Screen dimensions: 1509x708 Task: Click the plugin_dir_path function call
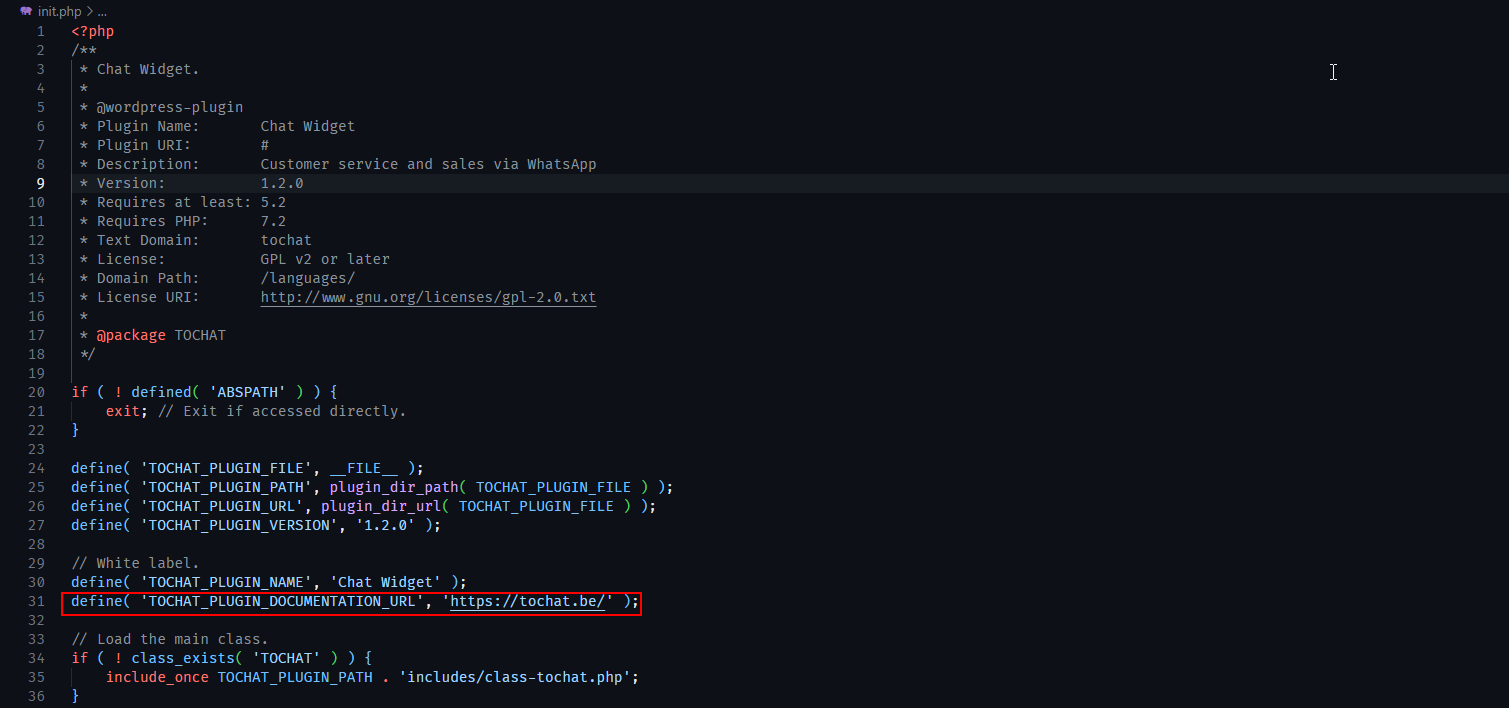coord(394,487)
